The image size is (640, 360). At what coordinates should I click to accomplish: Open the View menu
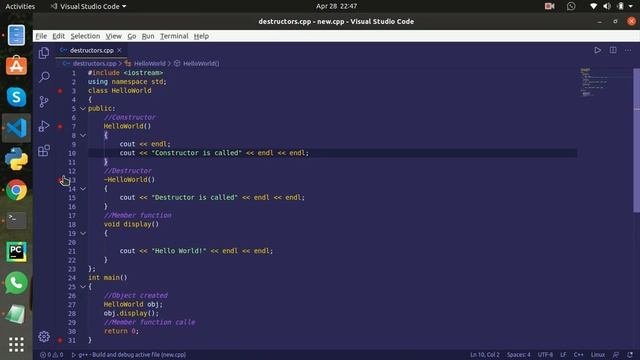click(x=113, y=36)
